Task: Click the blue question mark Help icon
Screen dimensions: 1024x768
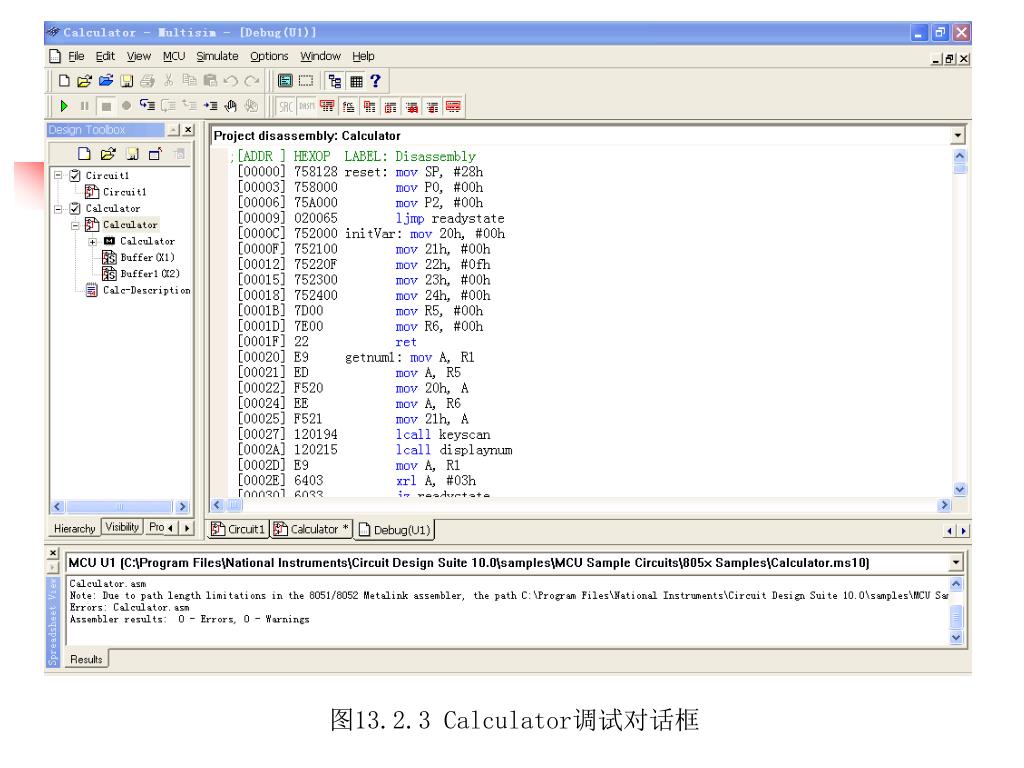Action: (x=375, y=81)
